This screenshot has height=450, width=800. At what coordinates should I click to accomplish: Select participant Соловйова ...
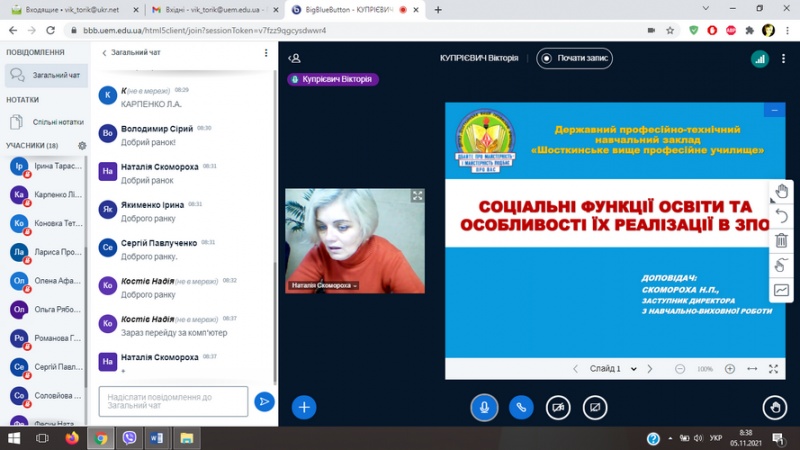click(46, 395)
